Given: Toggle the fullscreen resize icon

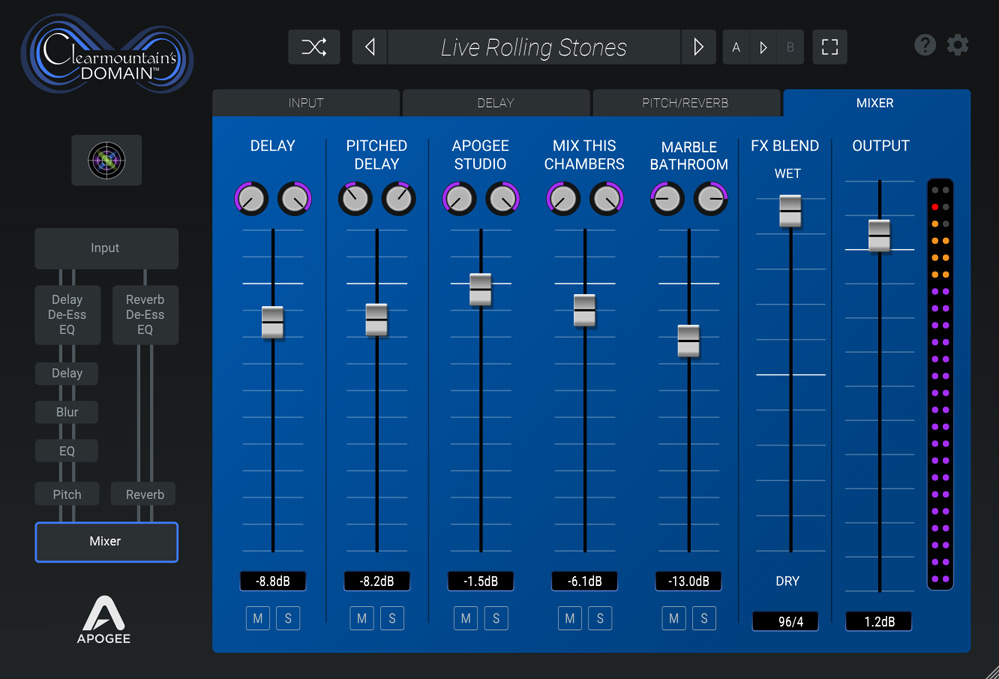Looking at the screenshot, I should click(x=829, y=47).
